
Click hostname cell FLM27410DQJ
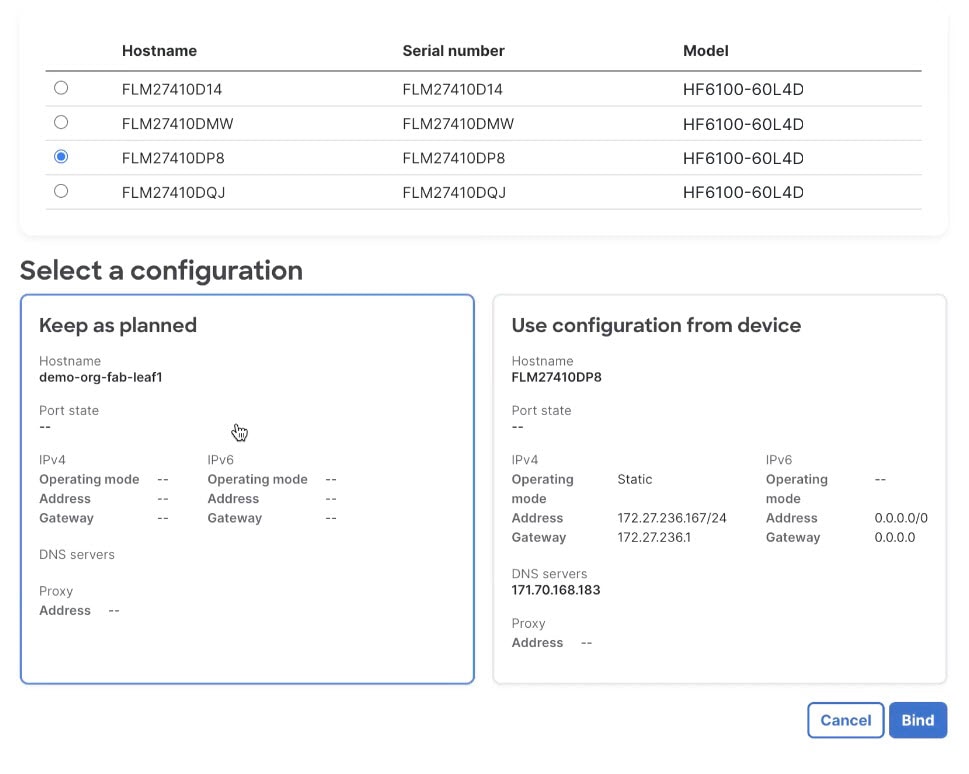173,193
